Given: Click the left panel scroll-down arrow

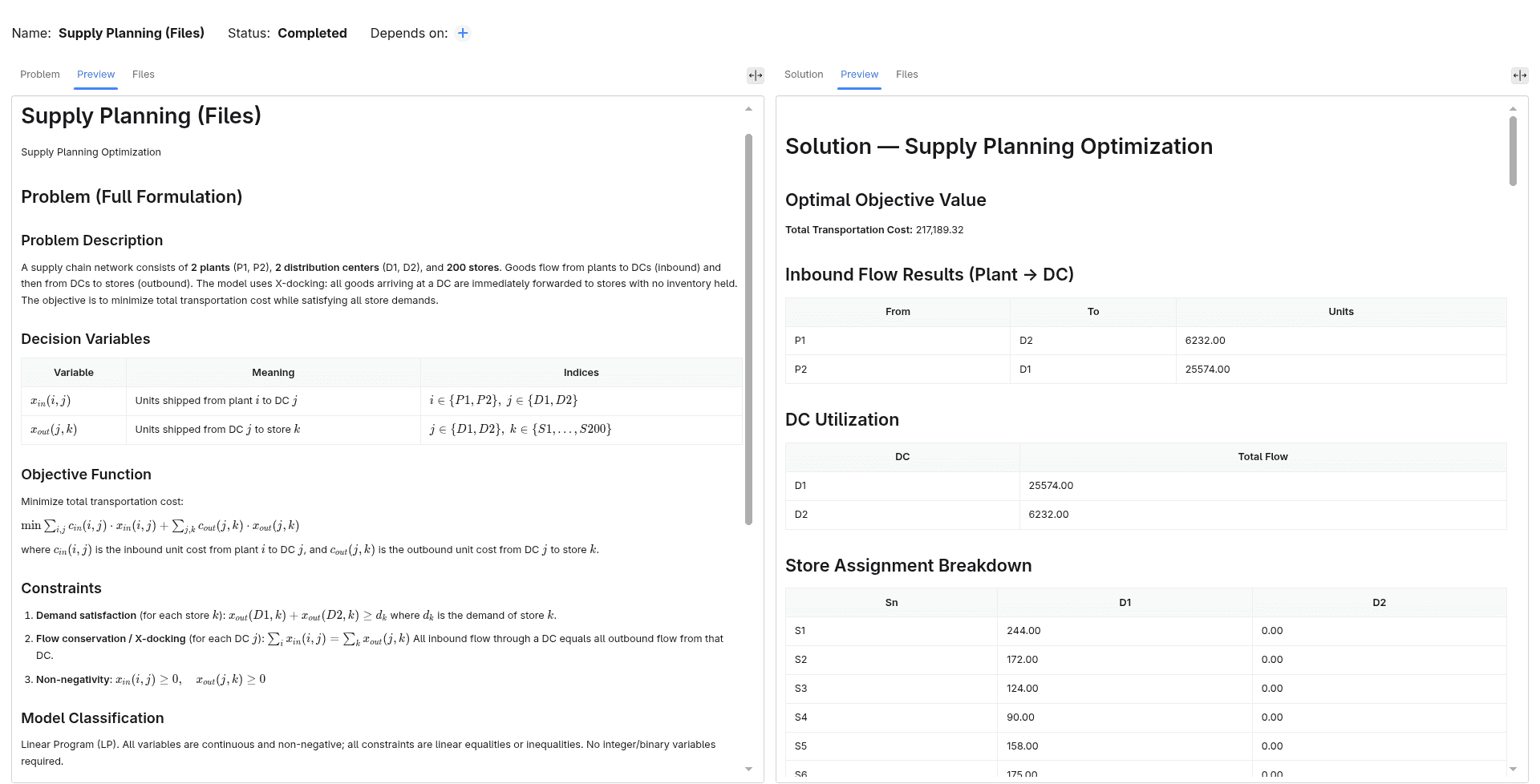Looking at the screenshot, I should click(748, 770).
